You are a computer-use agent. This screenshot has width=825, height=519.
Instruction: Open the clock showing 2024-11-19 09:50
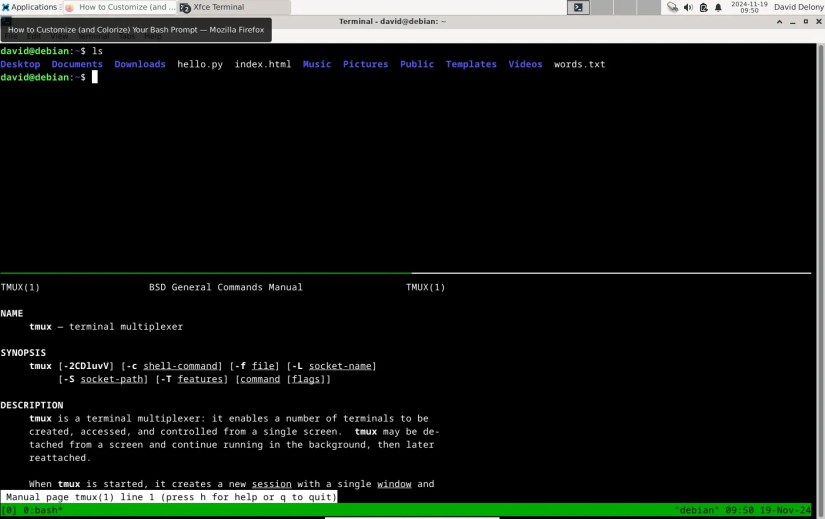coord(749,7)
